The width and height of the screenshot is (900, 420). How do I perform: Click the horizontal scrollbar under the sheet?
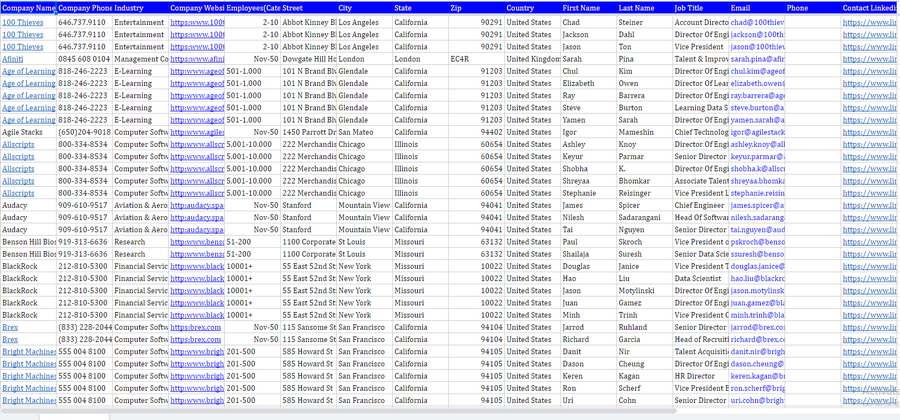click(339, 411)
